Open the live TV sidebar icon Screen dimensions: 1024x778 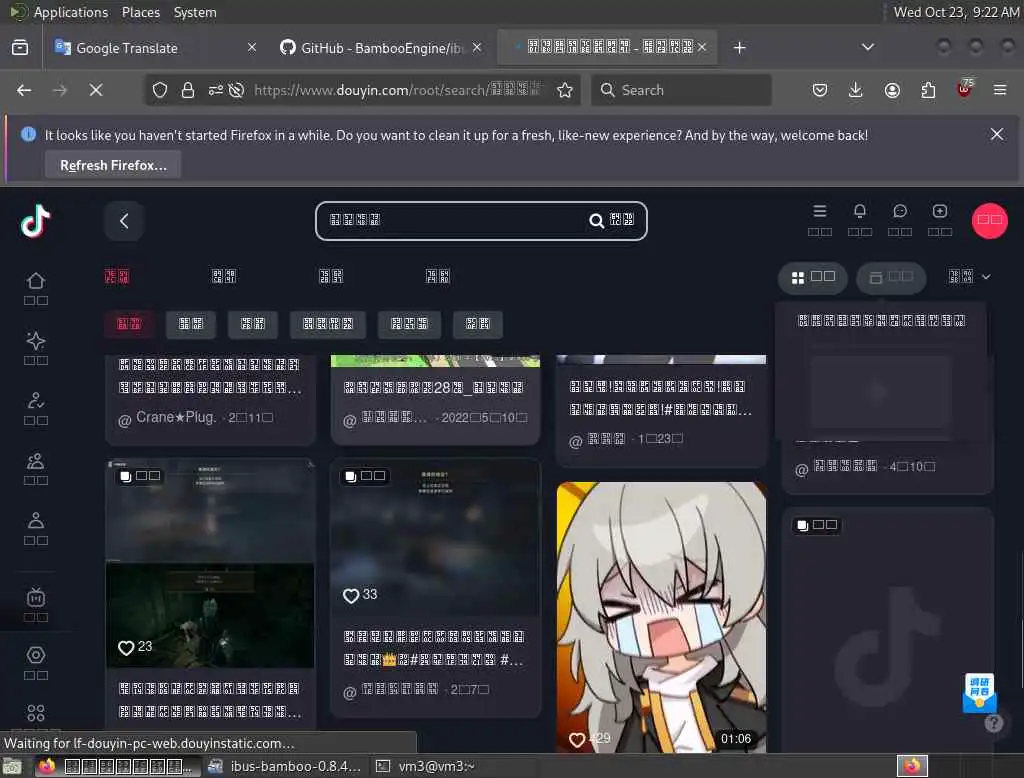36,597
